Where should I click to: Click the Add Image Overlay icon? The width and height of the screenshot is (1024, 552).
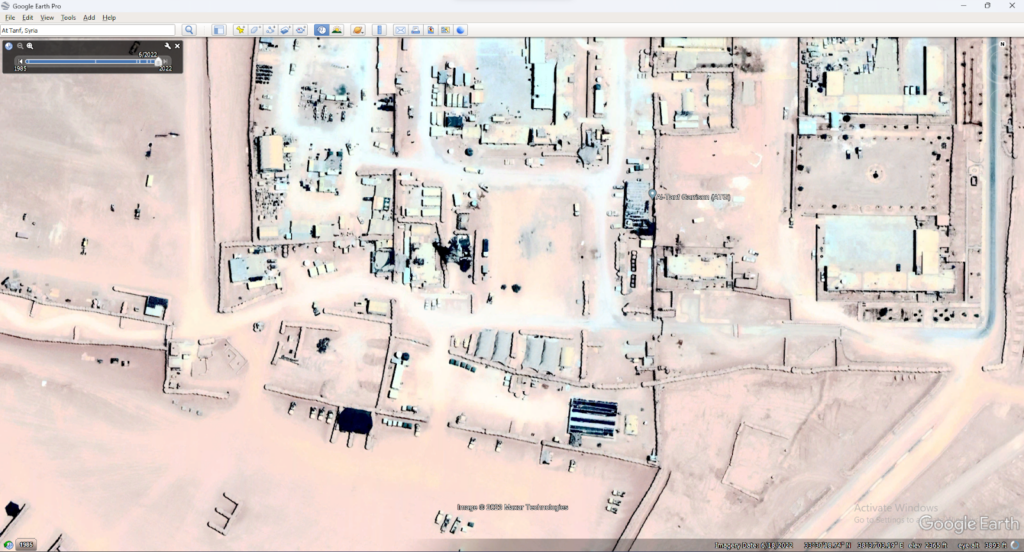click(286, 30)
